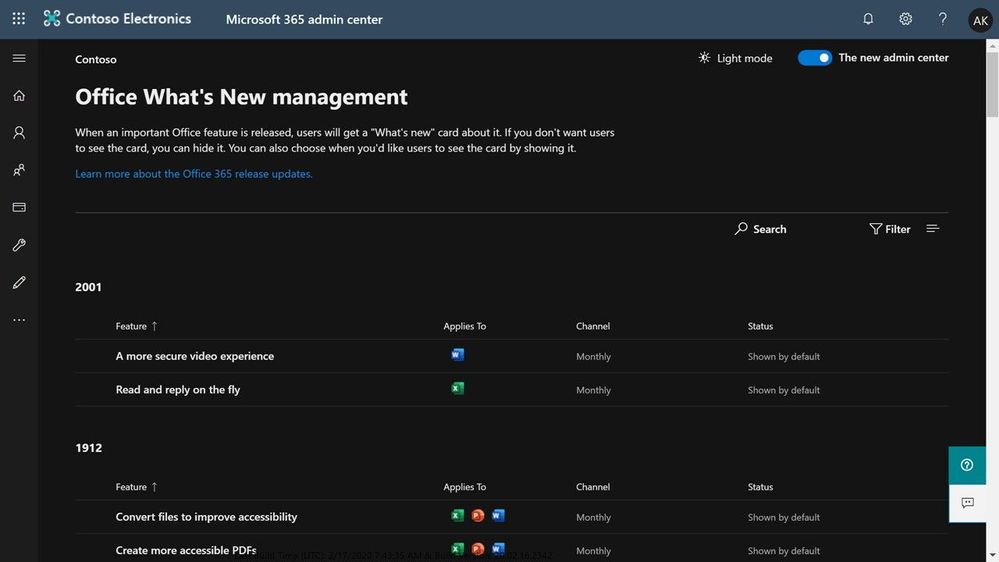Open the feedback chat icon
Image resolution: width=999 pixels, height=562 pixels.
[967, 503]
